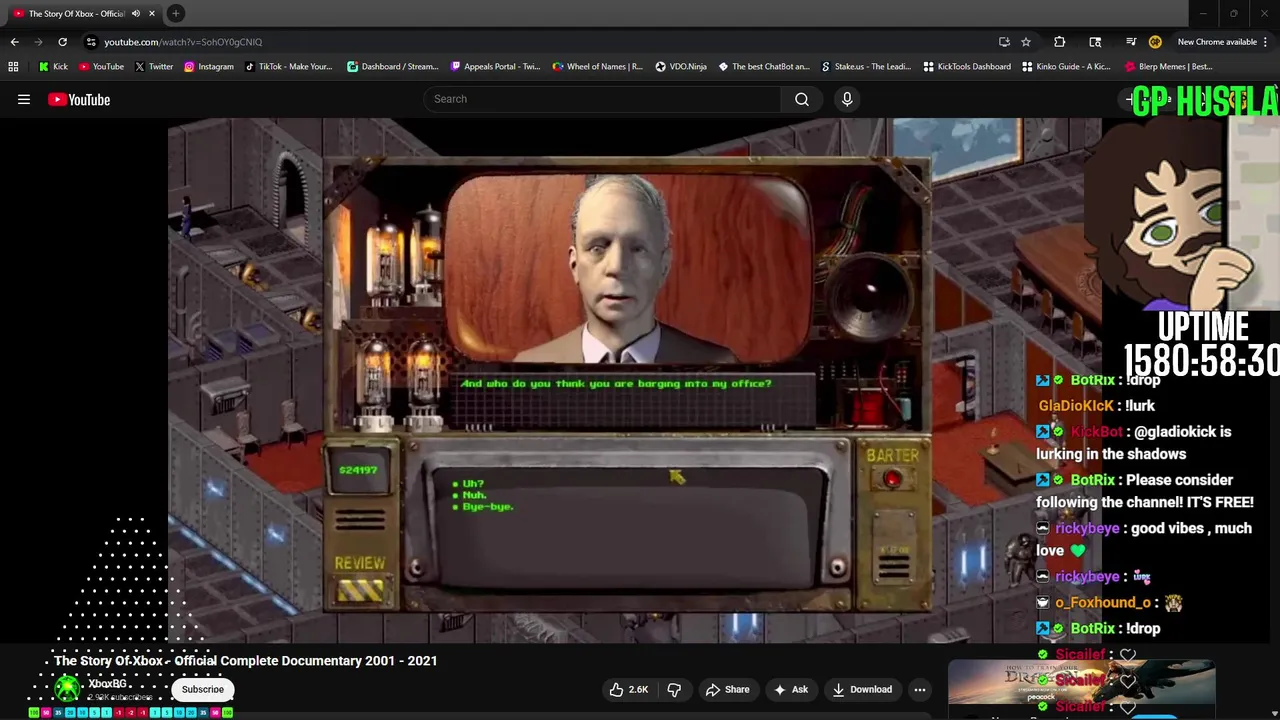This screenshot has width=1280, height=720.
Task: Open the Wheel of Names bookmark
Action: point(597,67)
